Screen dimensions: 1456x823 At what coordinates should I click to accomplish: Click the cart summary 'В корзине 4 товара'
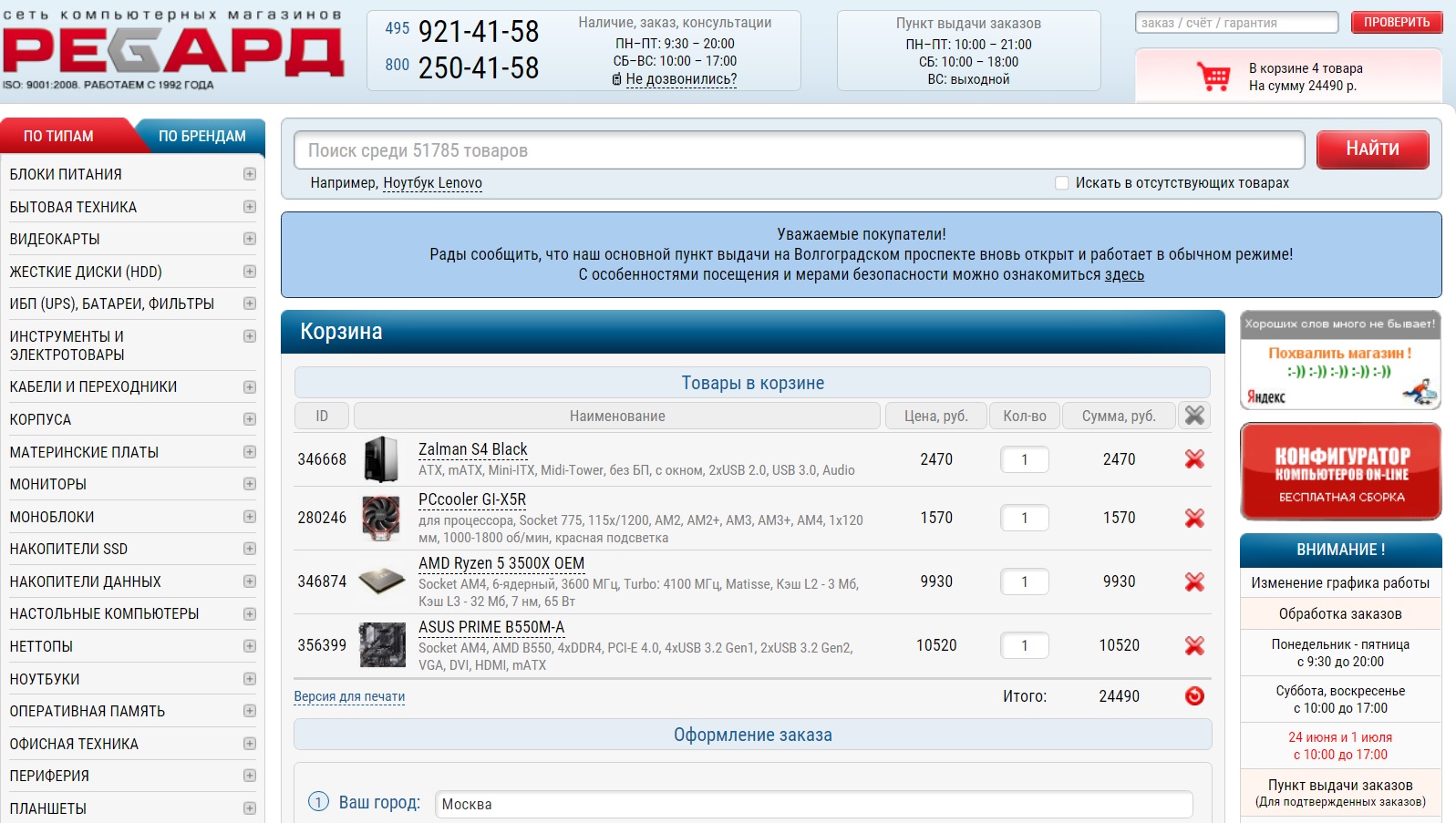tap(1306, 68)
